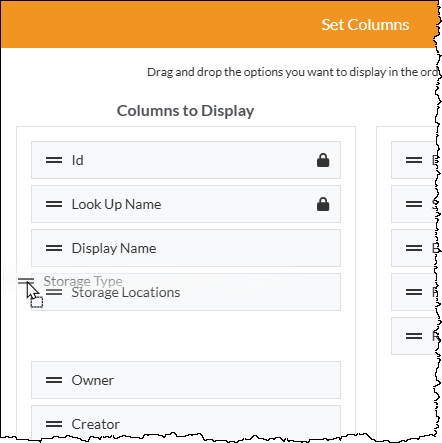
Task: Click the drag handle for Id row
Action: click(x=54, y=160)
